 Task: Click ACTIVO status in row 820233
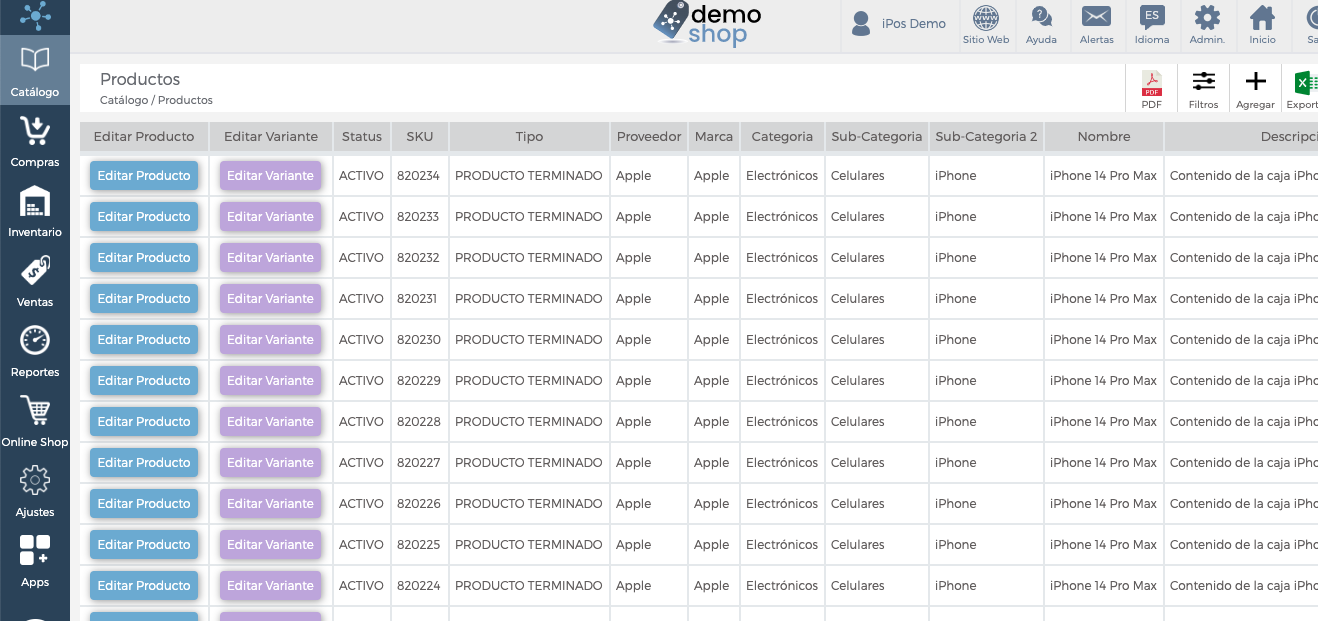[361, 217]
